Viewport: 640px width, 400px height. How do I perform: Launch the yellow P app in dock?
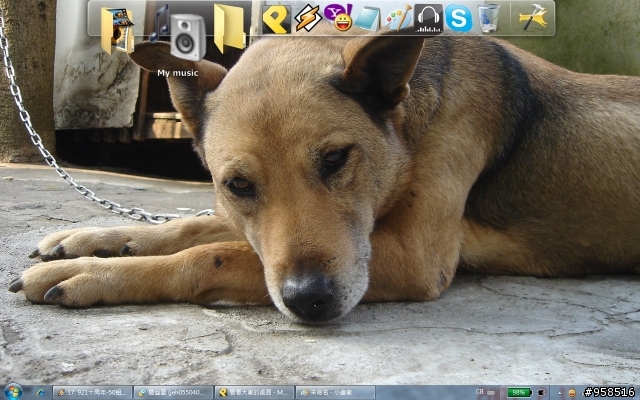[276, 18]
